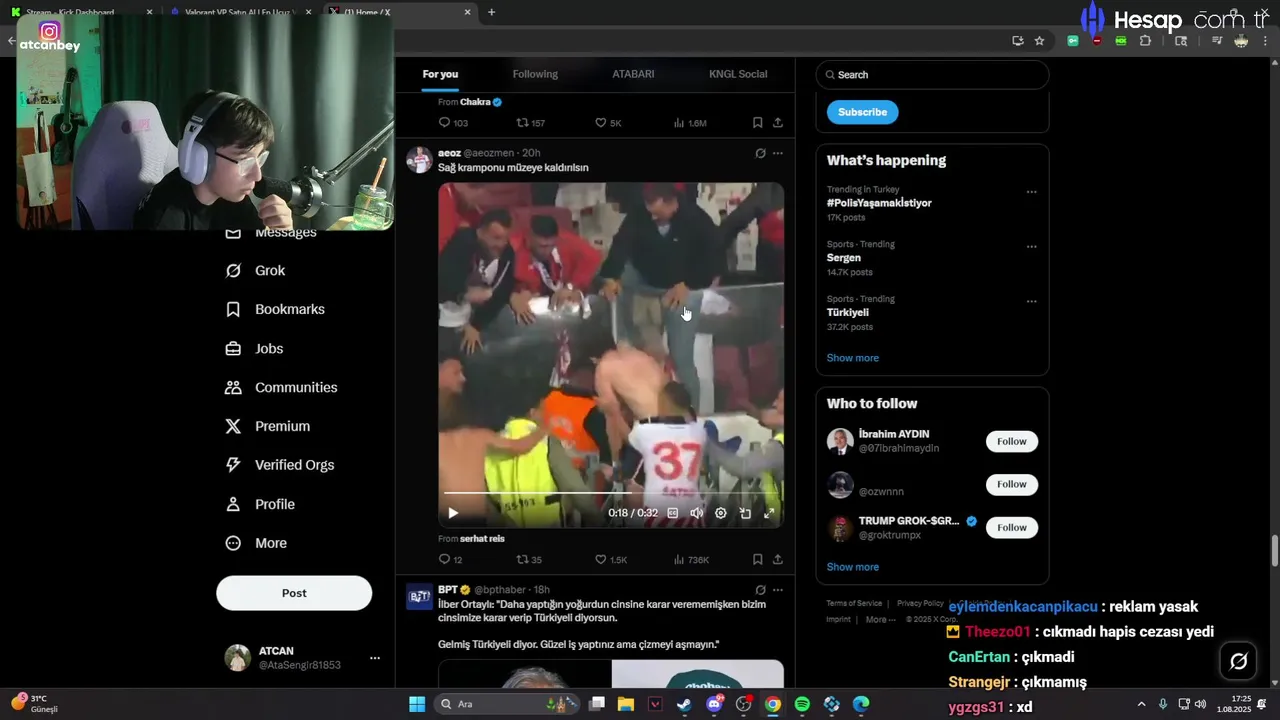This screenshot has width=1280, height=720.
Task: Open the video in picture-in-picture
Action: click(745, 513)
